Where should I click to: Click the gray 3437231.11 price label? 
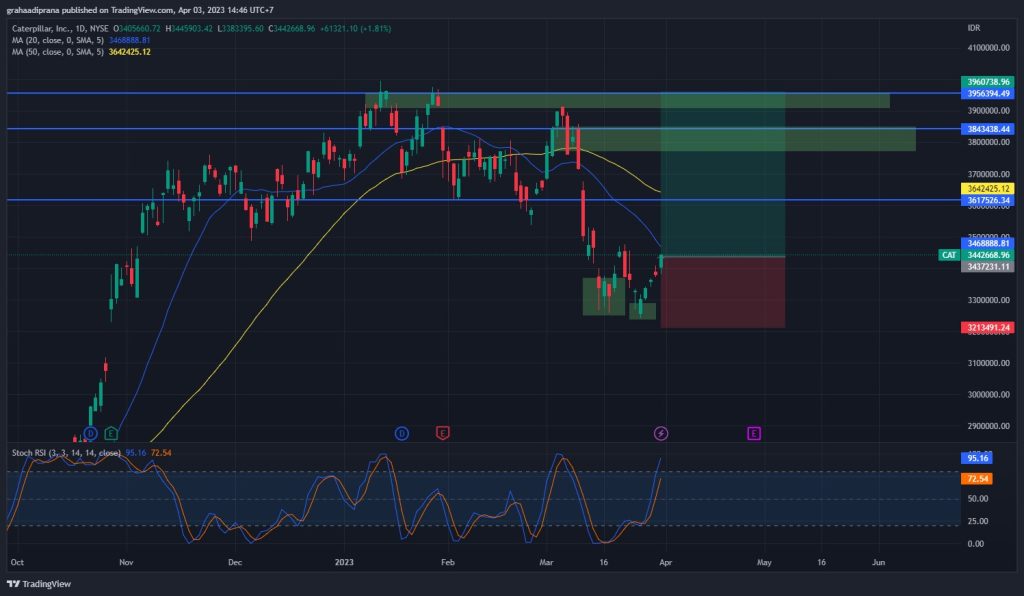pyautogui.click(x=987, y=267)
